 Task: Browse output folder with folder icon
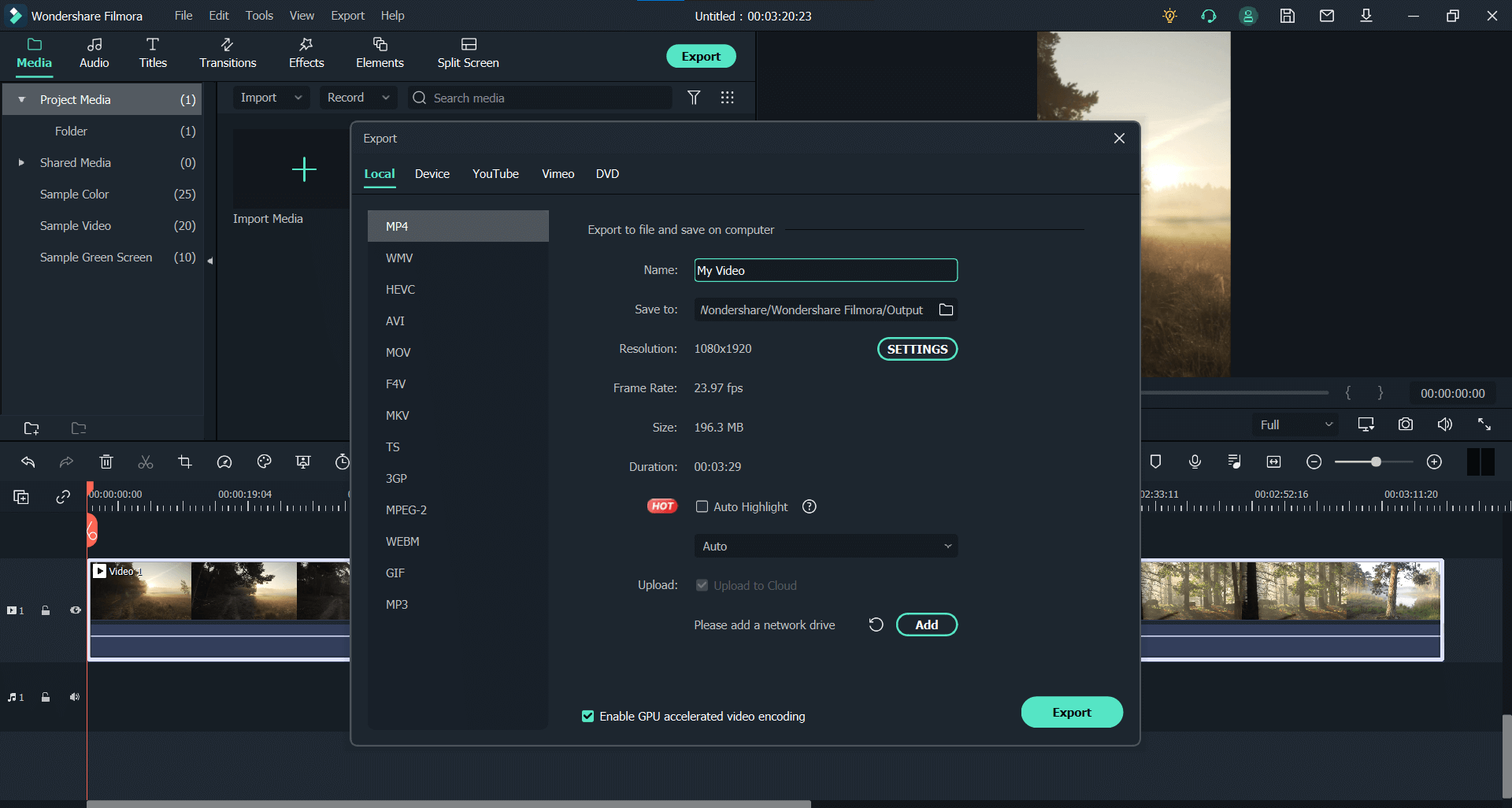coord(946,309)
